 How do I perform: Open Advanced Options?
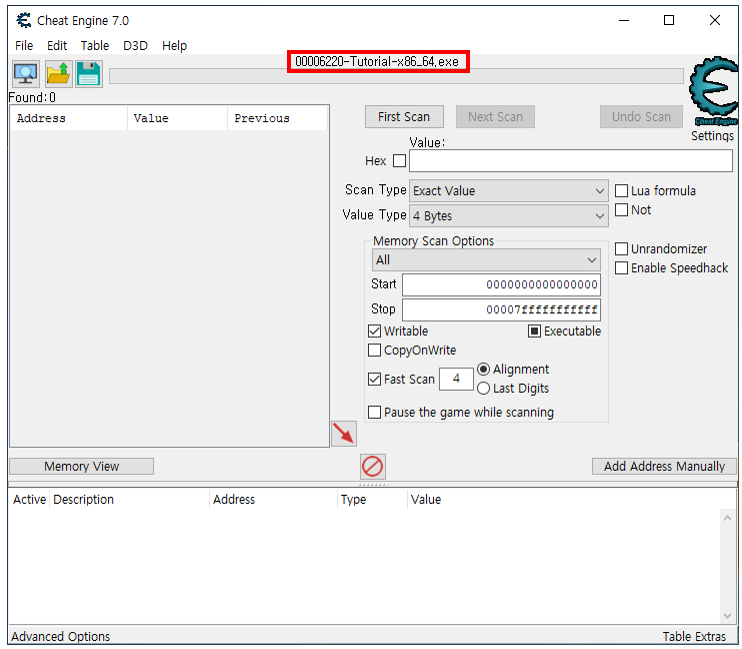pos(61,636)
